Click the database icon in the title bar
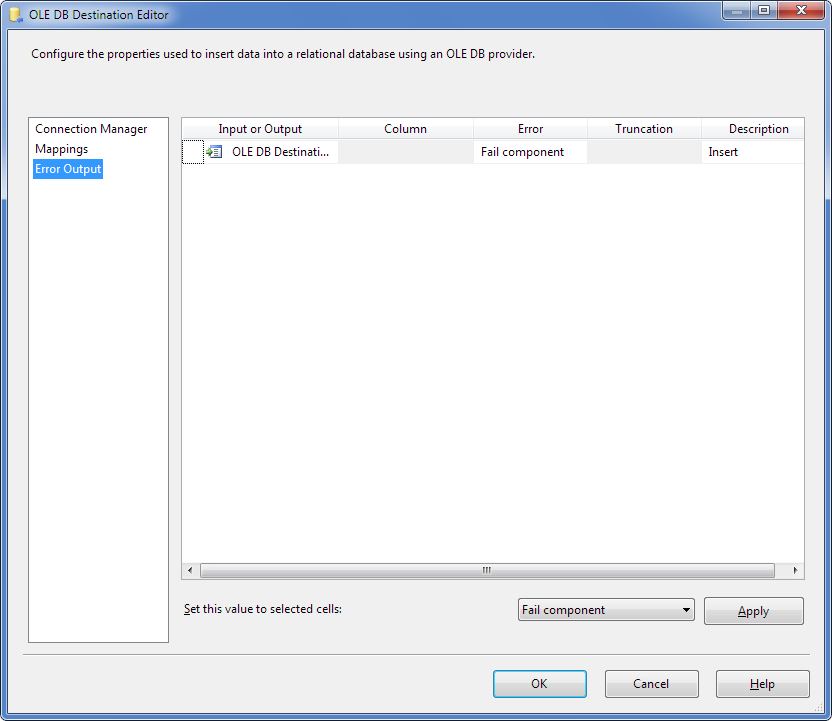Viewport: 832px width, 721px height. 16,15
